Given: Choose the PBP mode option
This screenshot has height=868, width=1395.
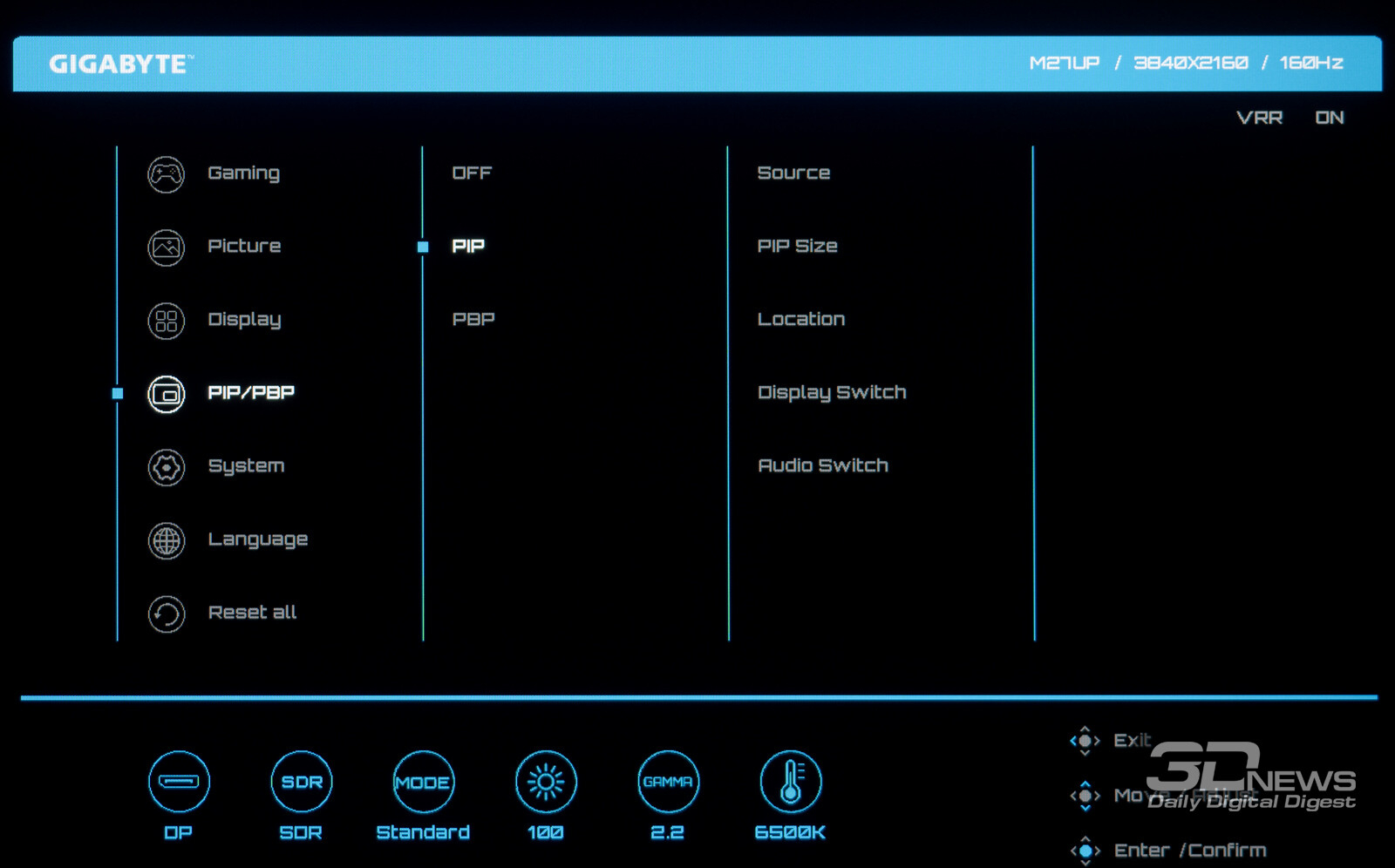Looking at the screenshot, I should pyautogui.click(x=473, y=320).
